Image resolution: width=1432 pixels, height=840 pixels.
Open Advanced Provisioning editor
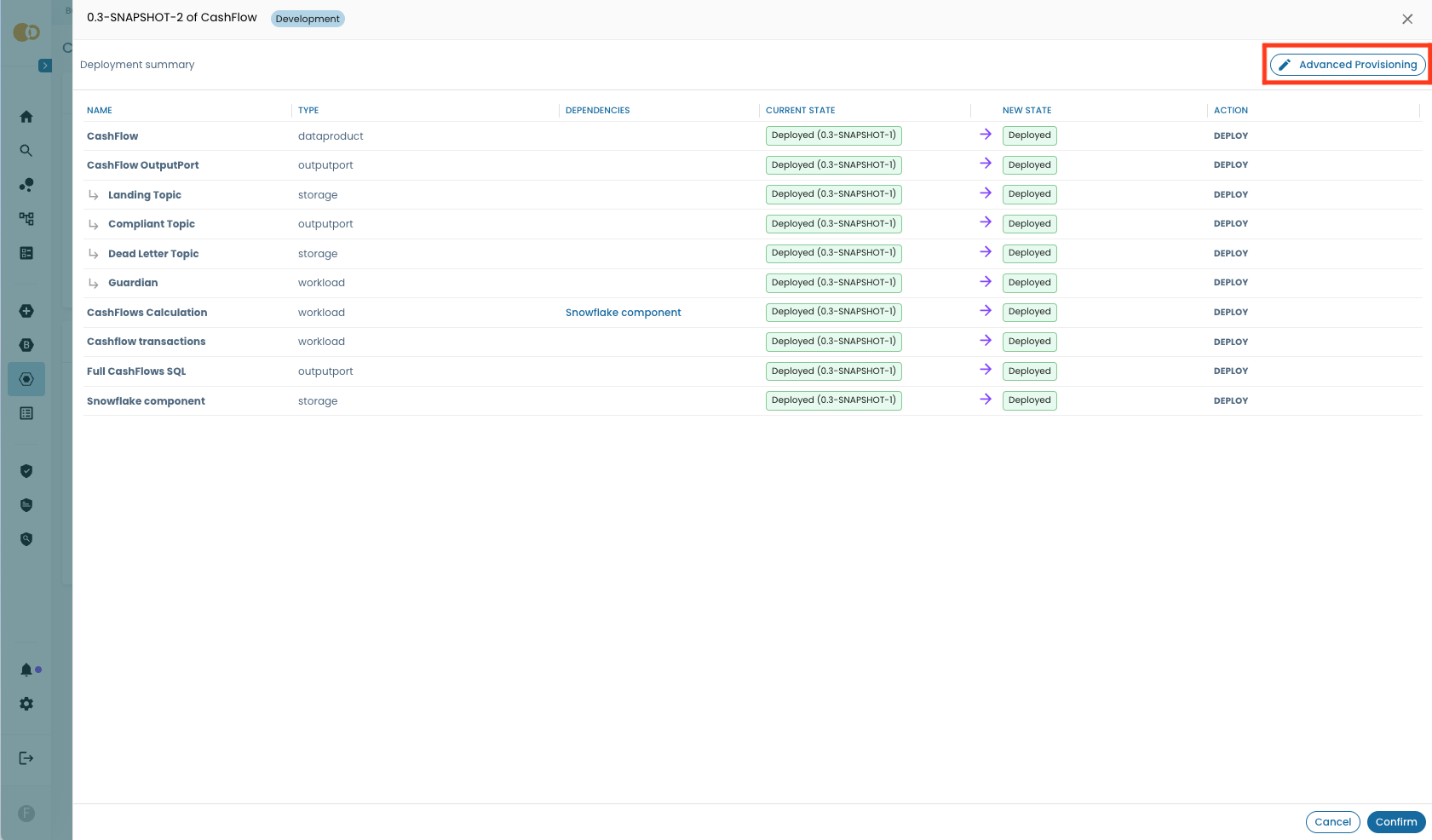(x=1348, y=65)
